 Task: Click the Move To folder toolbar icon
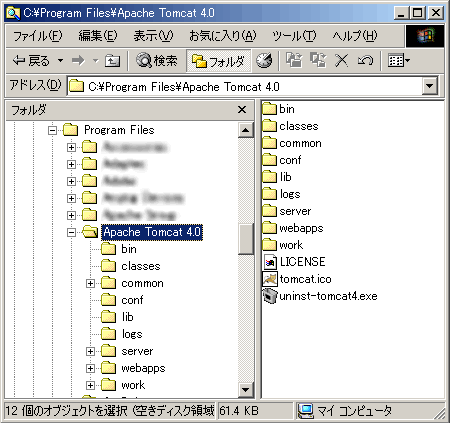coord(294,61)
